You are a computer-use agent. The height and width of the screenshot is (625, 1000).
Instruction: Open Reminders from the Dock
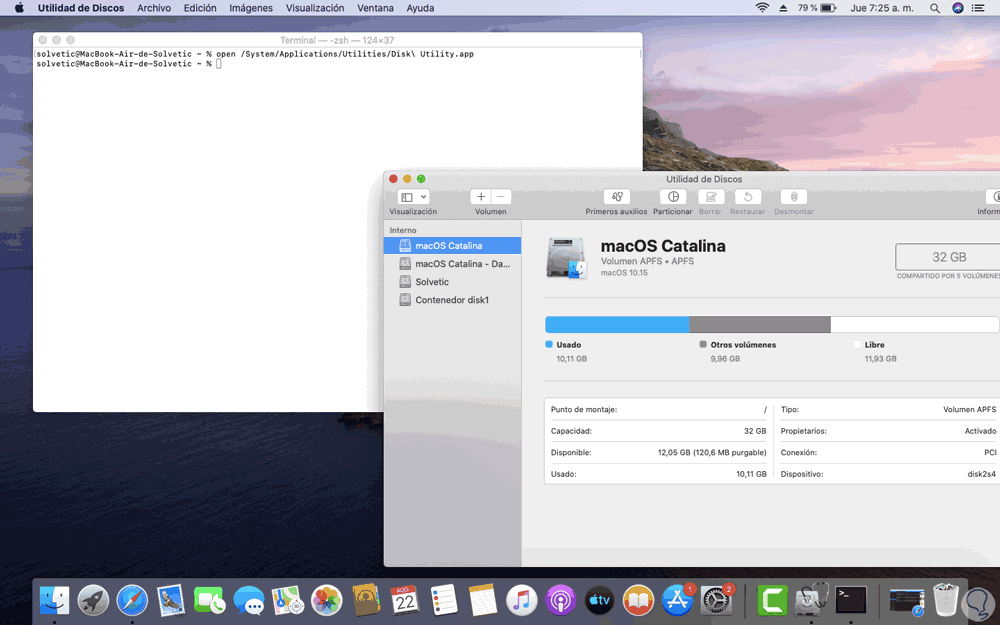point(444,600)
